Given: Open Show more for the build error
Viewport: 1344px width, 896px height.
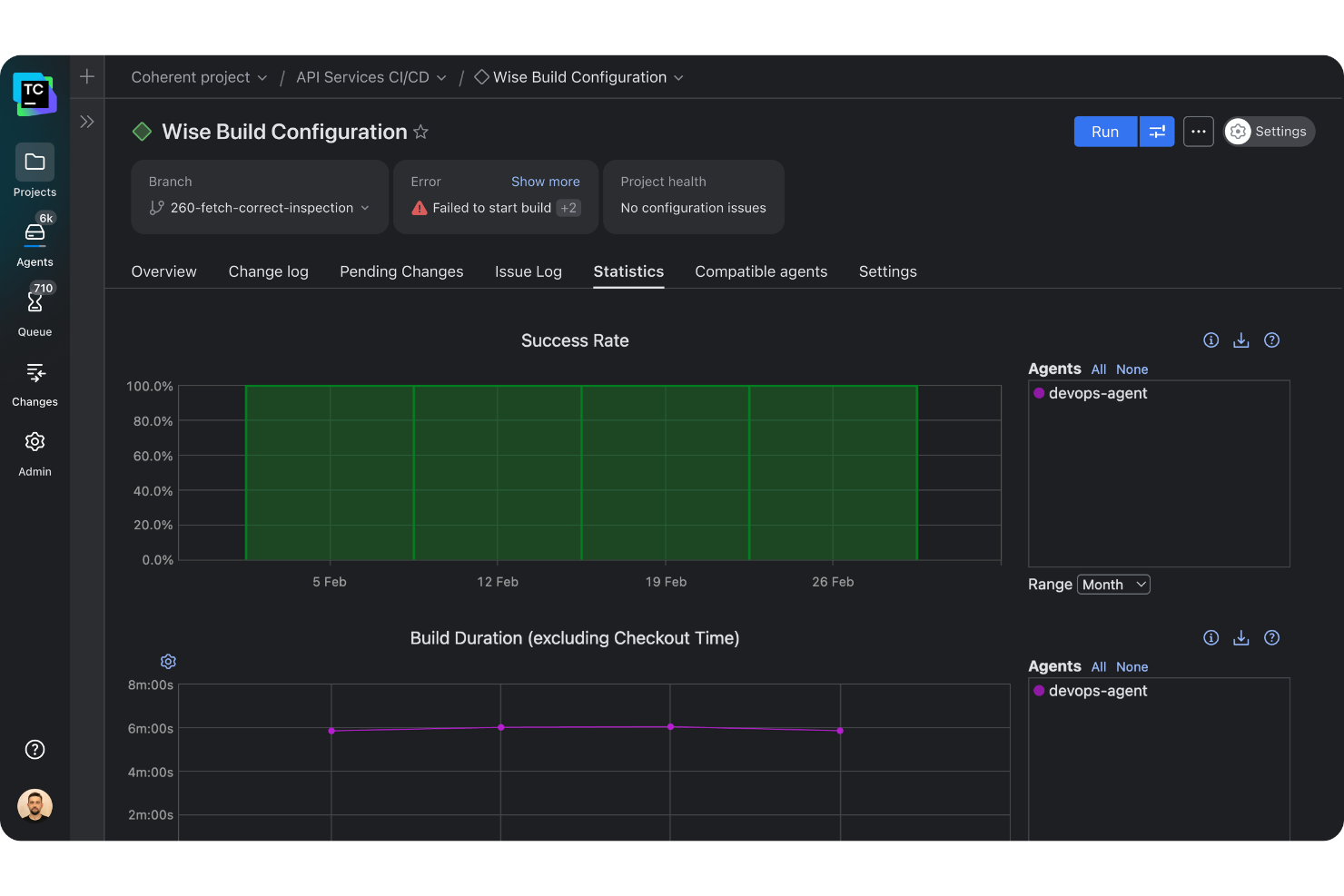Looking at the screenshot, I should point(545,181).
